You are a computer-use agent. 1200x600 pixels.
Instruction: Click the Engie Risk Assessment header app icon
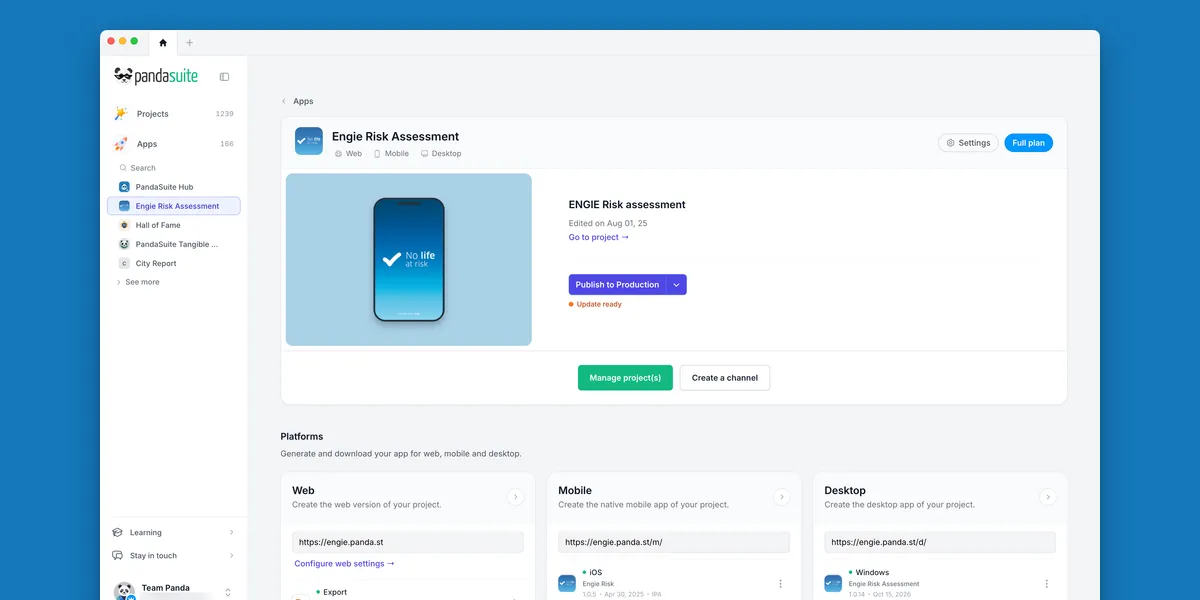pyautogui.click(x=309, y=141)
